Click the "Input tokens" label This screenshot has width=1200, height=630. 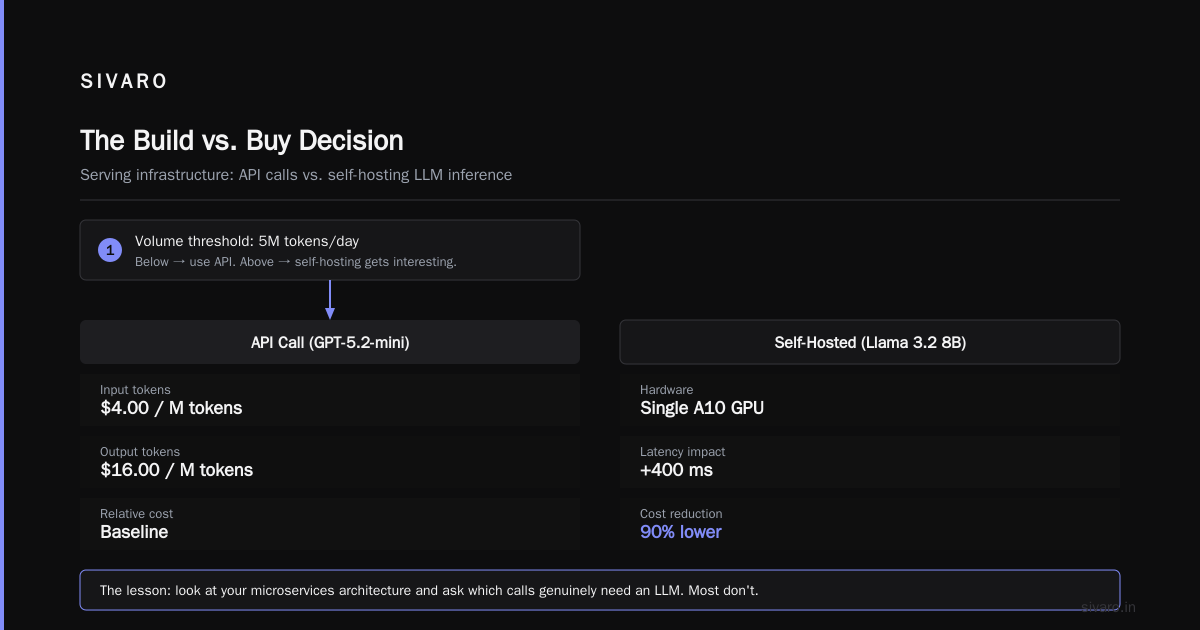coord(135,390)
